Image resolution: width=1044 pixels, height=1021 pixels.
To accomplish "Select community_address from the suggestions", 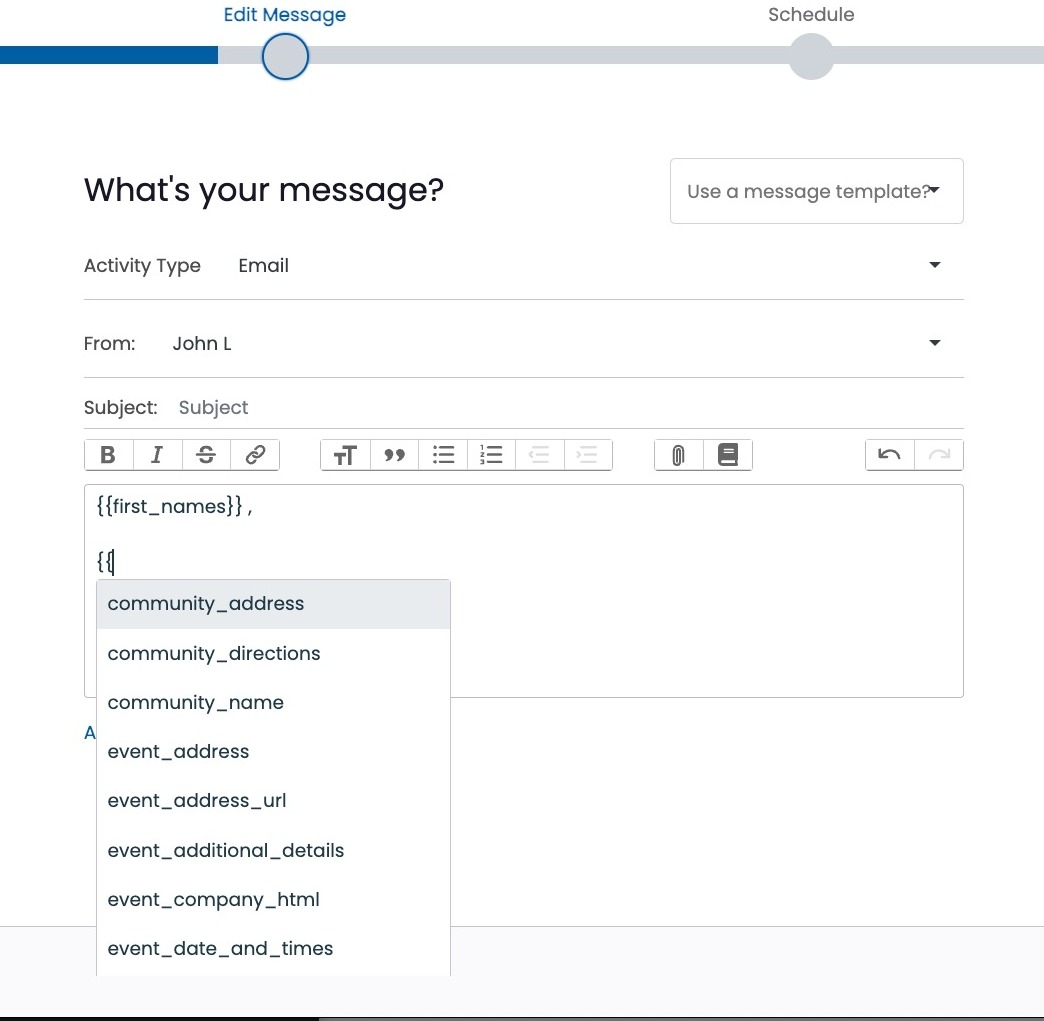I will pyautogui.click(x=273, y=604).
